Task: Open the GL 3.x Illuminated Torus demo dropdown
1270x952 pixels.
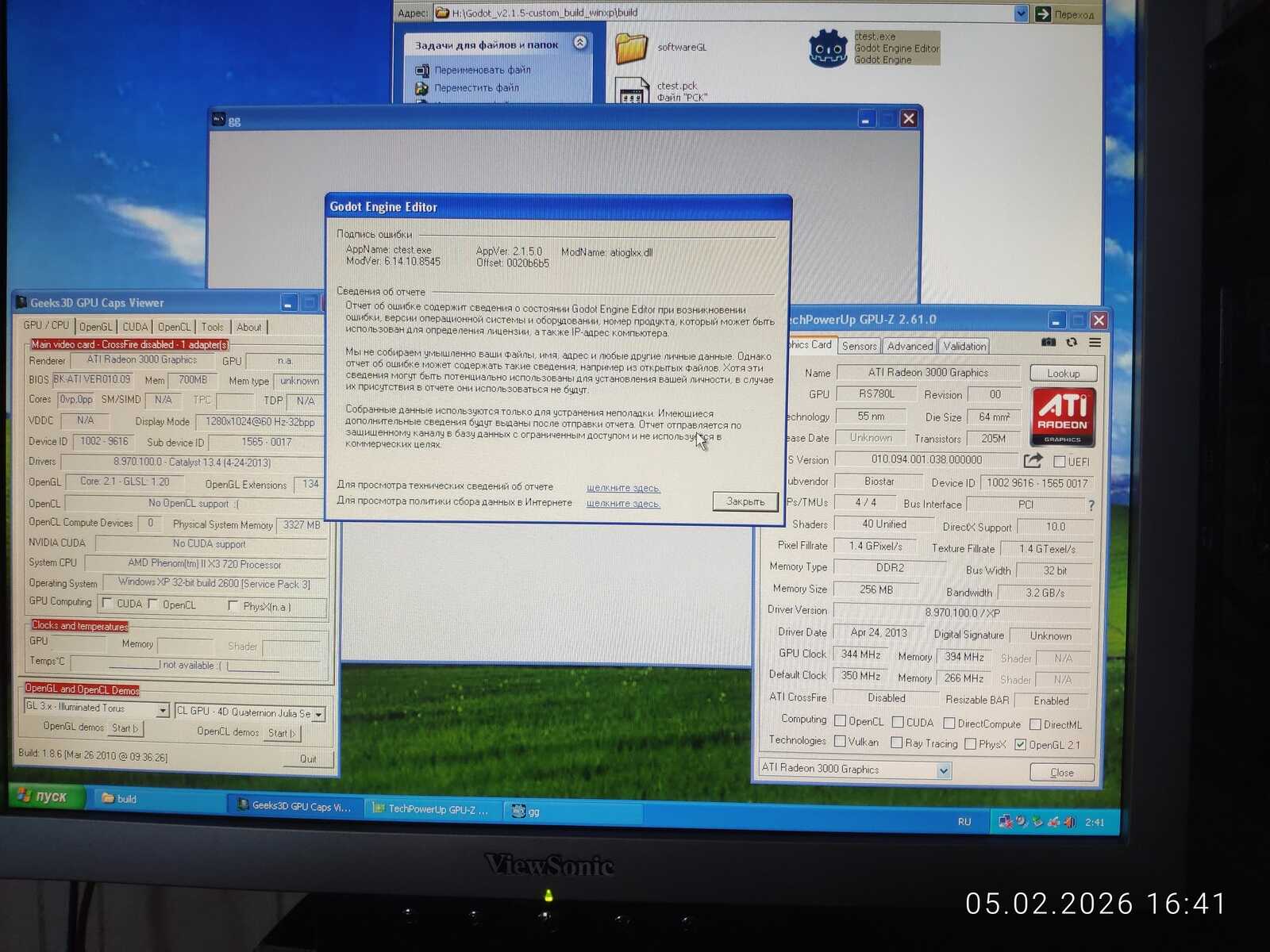Action: pyautogui.click(x=163, y=710)
